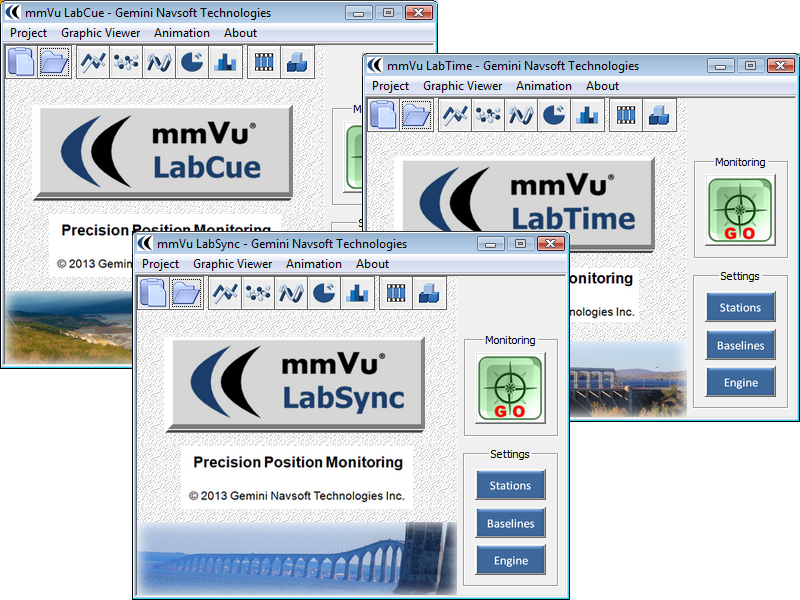800x600 pixels.
Task: Open the Animation menu in LabTime
Action: tap(544, 86)
